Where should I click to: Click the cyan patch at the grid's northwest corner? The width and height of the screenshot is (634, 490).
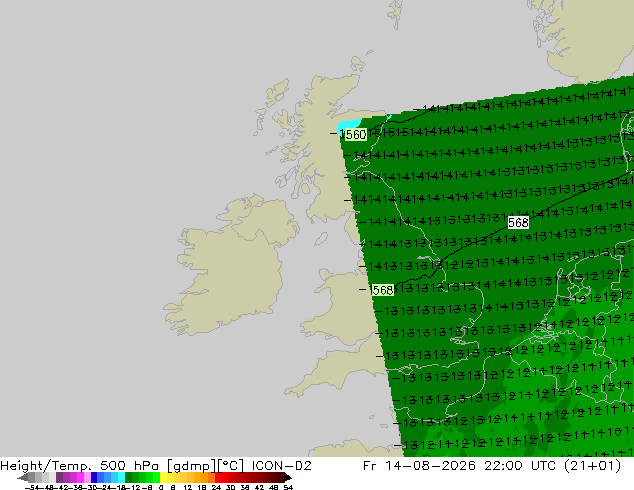348,125
